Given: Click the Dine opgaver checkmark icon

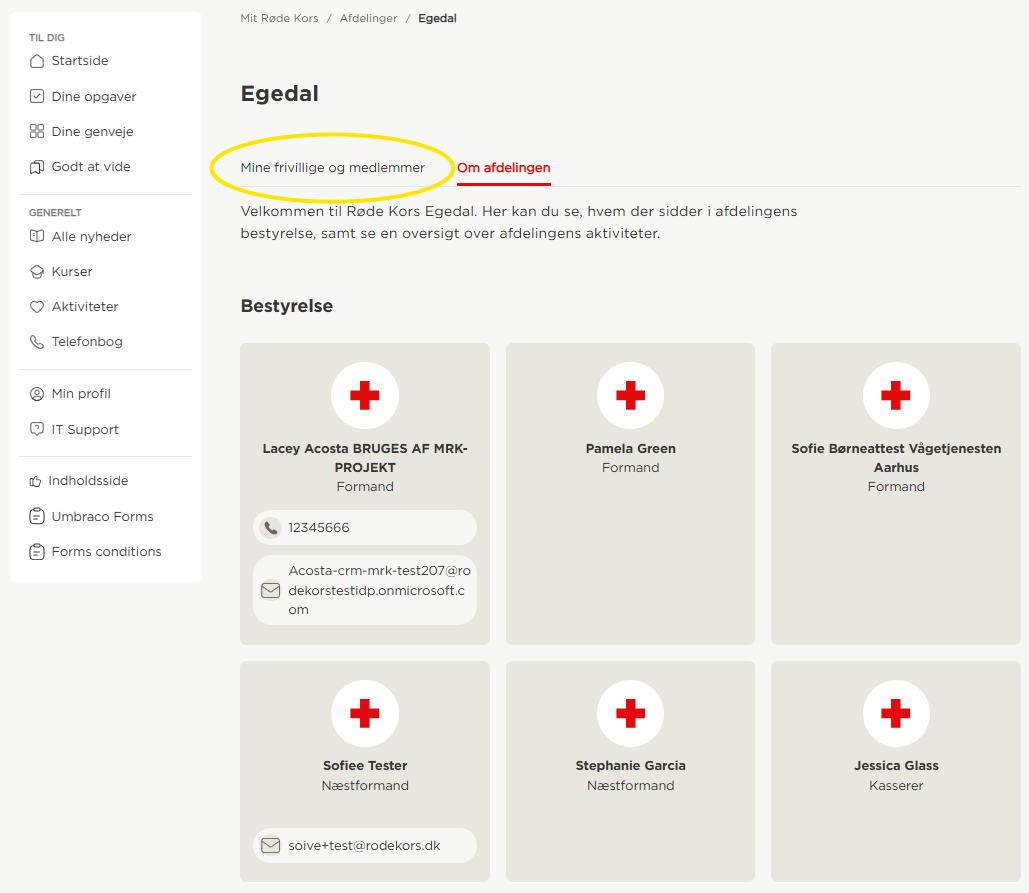Looking at the screenshot, I should (37, 96).
